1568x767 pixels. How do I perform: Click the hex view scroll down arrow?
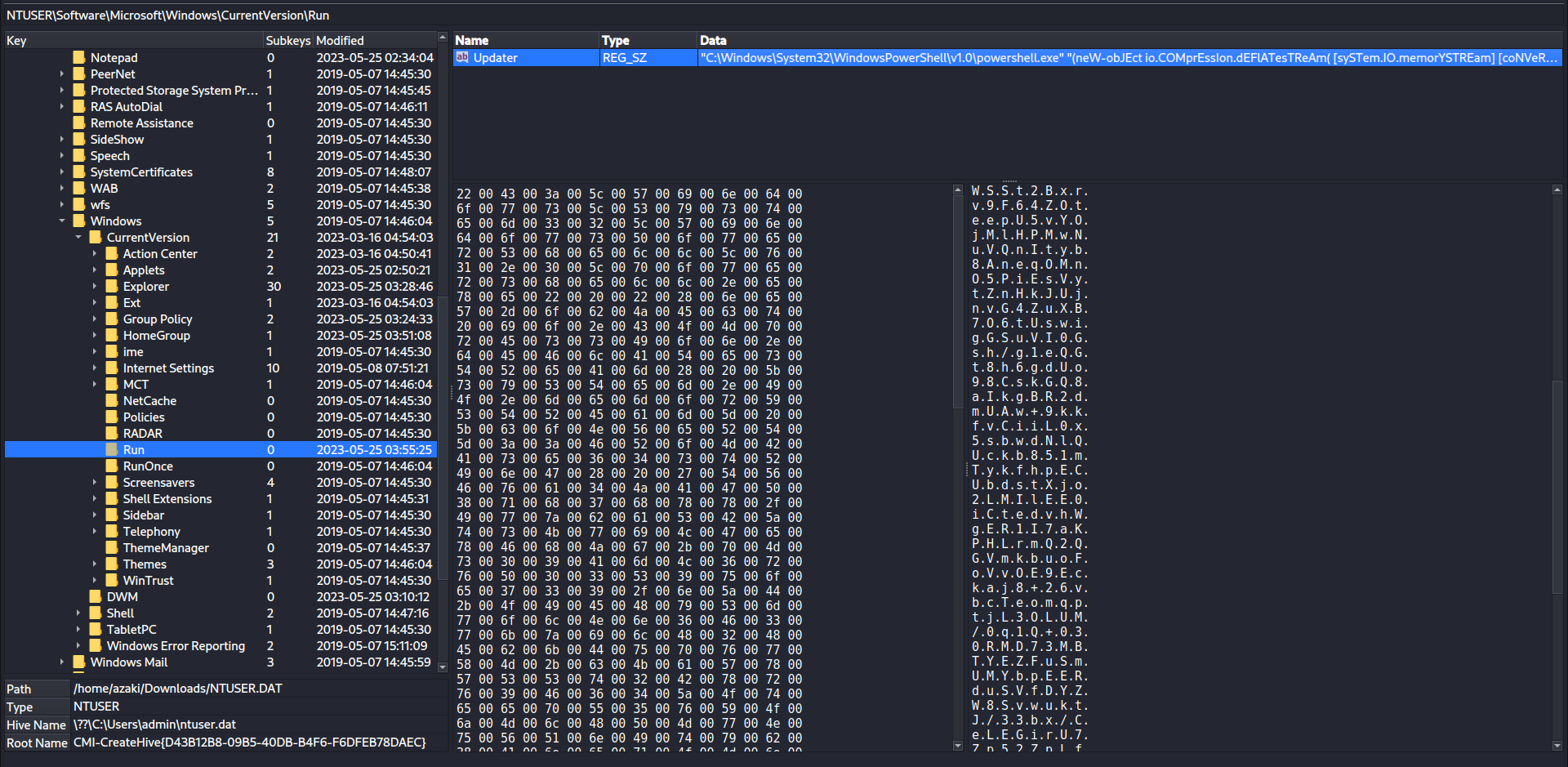tap(958, 745)
